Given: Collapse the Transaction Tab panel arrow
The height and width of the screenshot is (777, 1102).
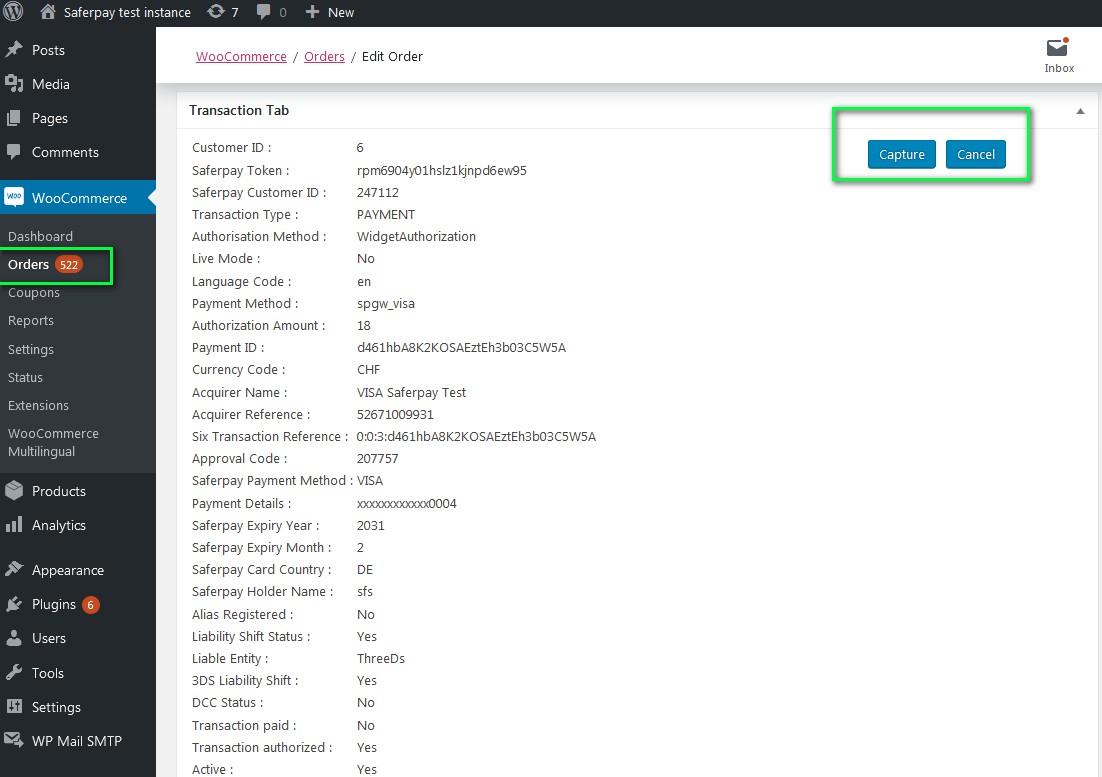Looking at the screenshot, I should (1080, 111).
